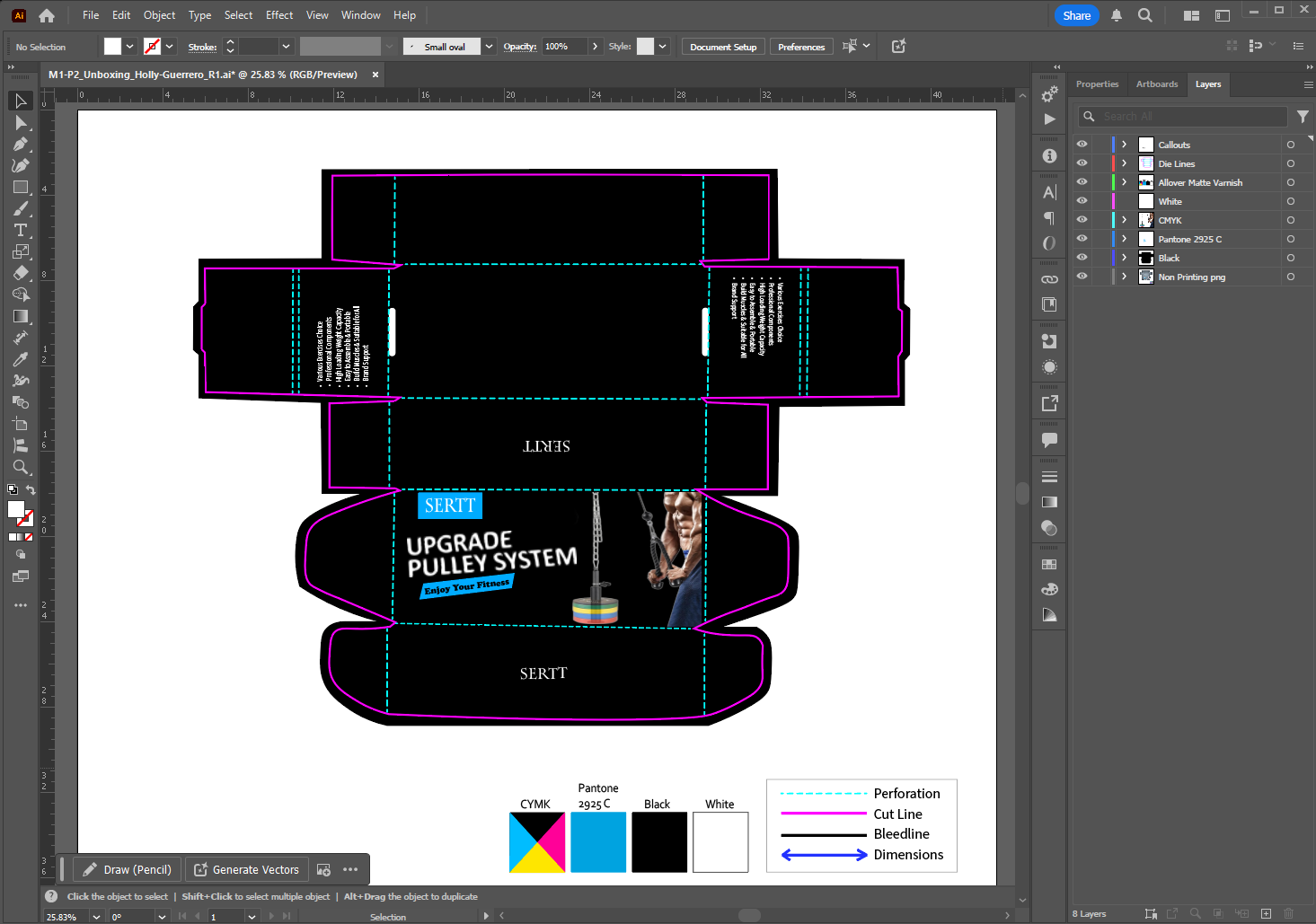Select the Eraser tool
The image size is (1316, 924).
(21, 273)
